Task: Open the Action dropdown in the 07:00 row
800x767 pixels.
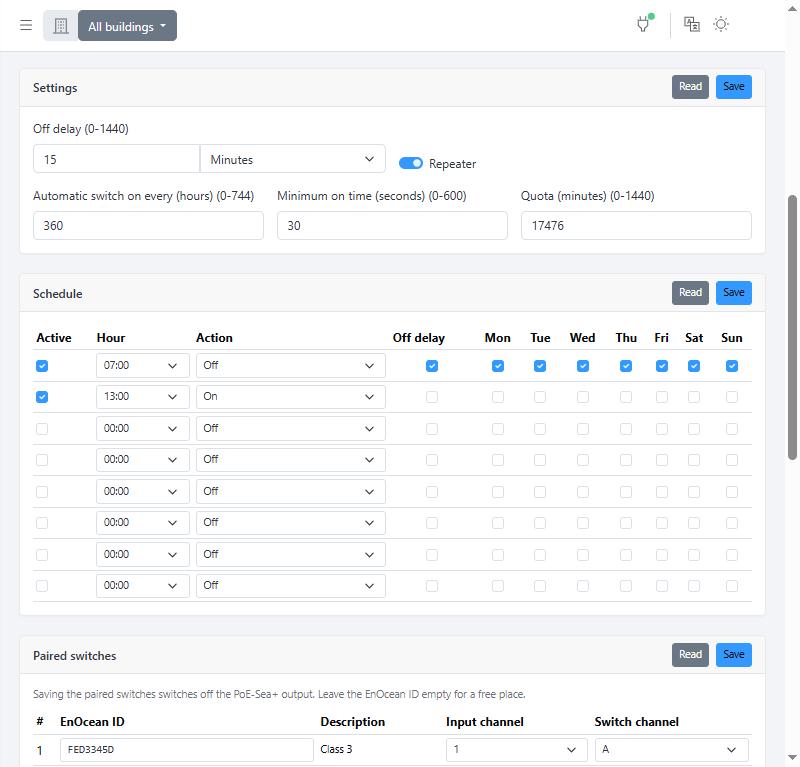Action: (x=291, y=365)
